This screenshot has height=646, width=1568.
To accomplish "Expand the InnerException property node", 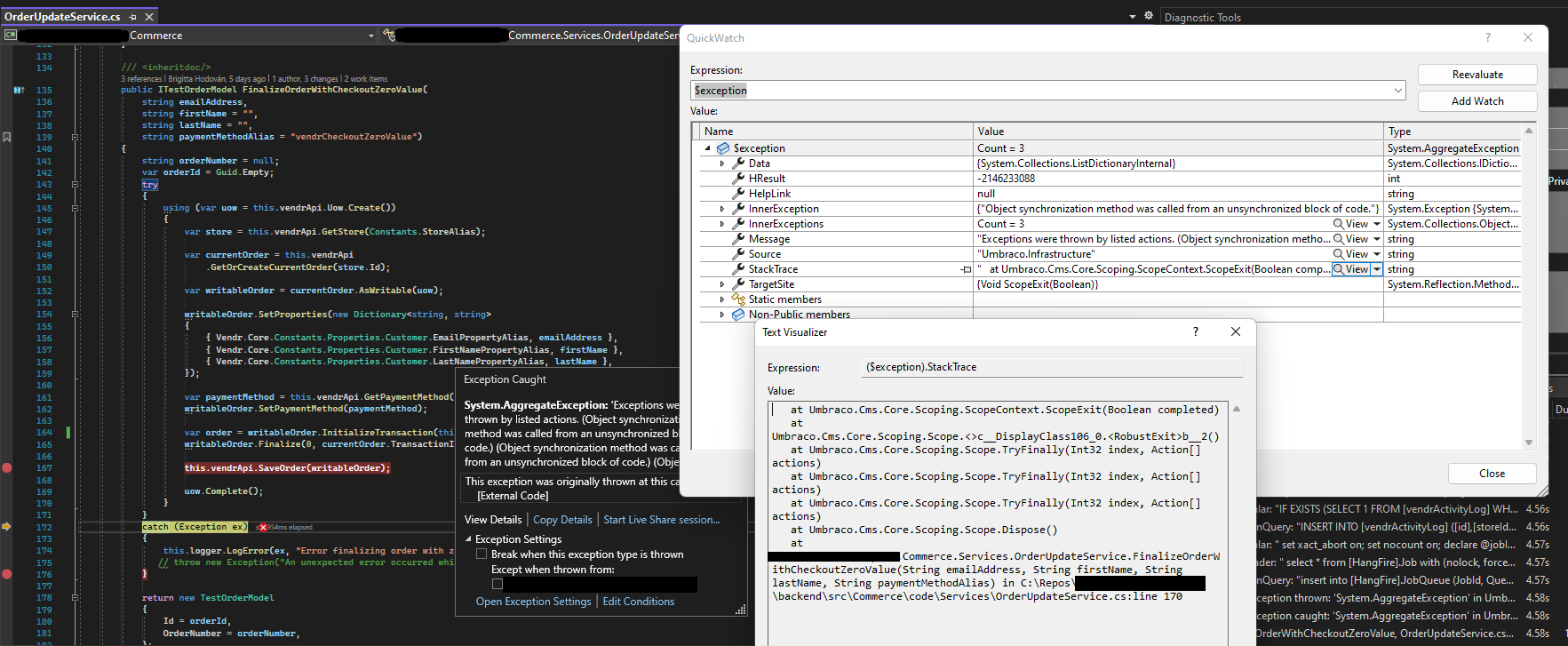I will coord(722,209).
